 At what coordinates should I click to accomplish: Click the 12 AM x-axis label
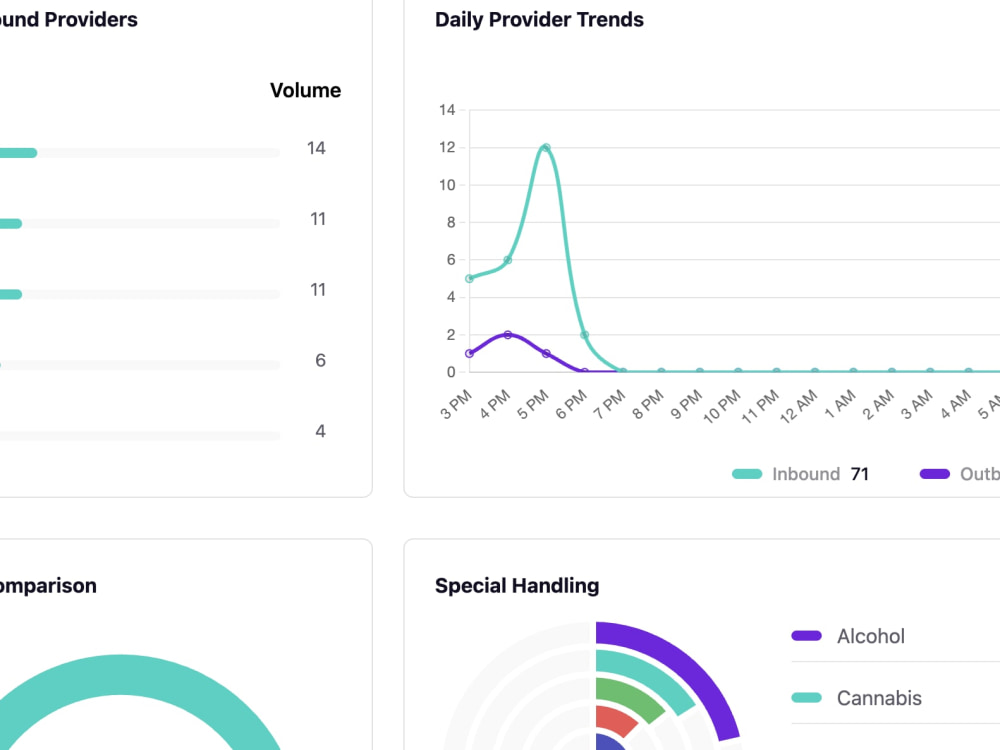point(798,407)
